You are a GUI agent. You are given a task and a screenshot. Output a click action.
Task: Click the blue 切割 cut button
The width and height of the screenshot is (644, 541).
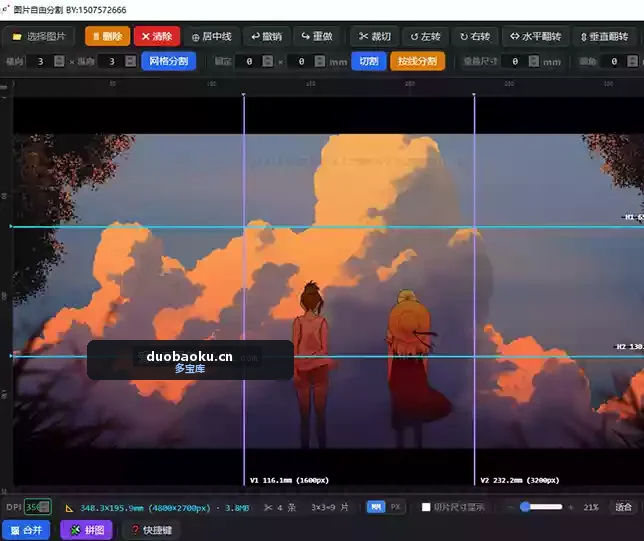[x=369, y=61]
